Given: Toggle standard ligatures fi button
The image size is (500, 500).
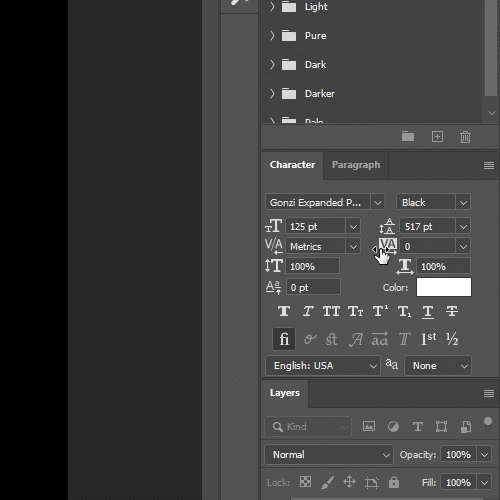Looking at the screenshot, I should [x=284, y=339].
